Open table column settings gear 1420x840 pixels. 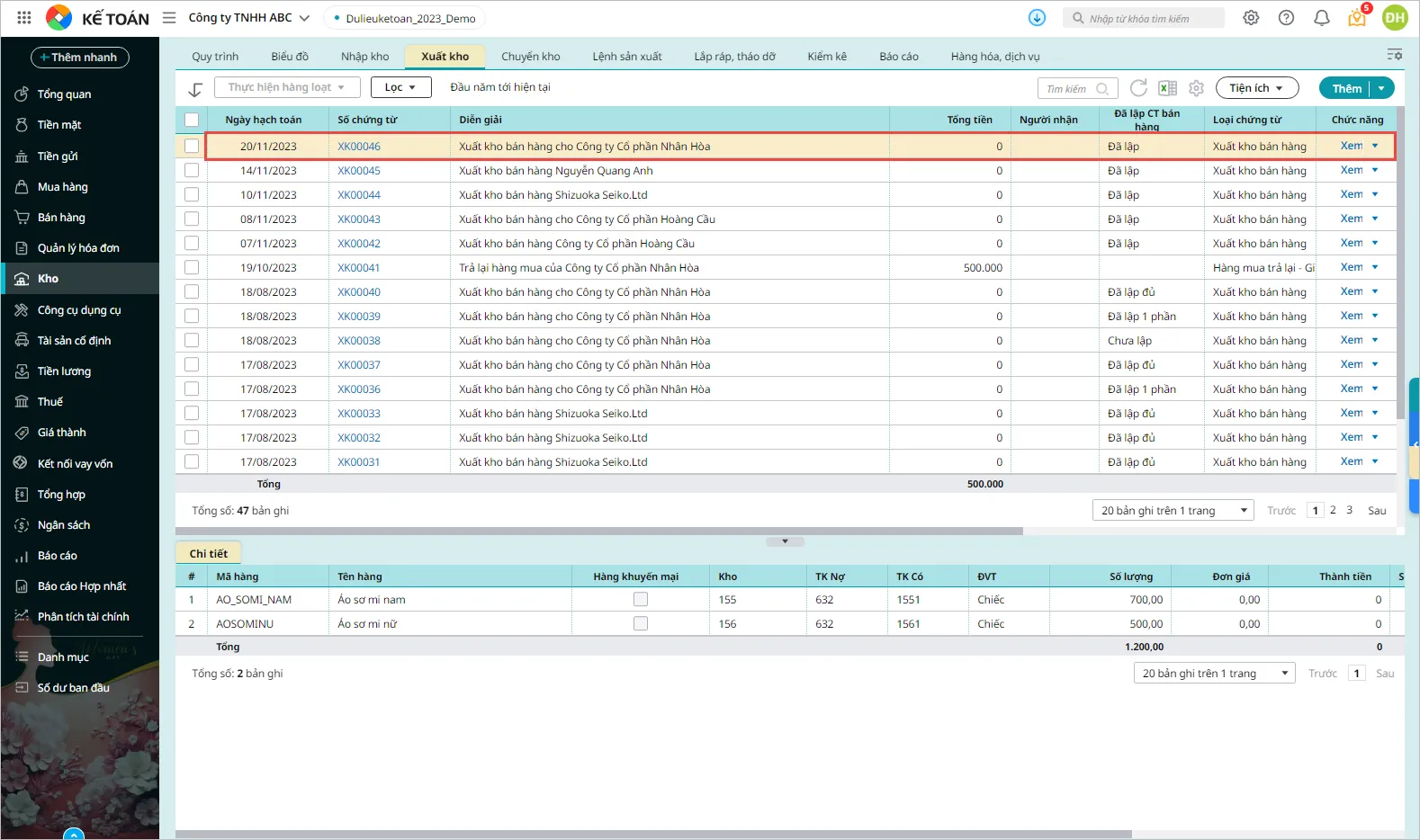[1196, 88]
